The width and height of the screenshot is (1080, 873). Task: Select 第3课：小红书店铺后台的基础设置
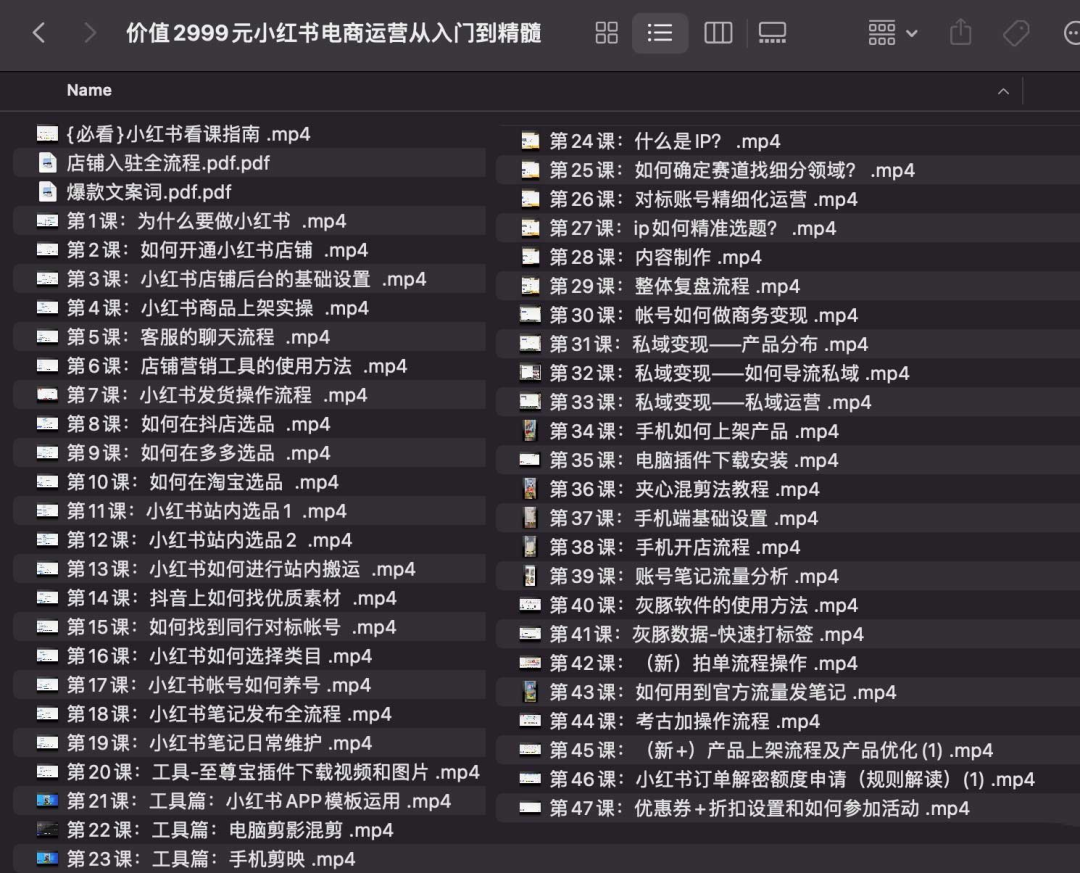click(249, 278)
